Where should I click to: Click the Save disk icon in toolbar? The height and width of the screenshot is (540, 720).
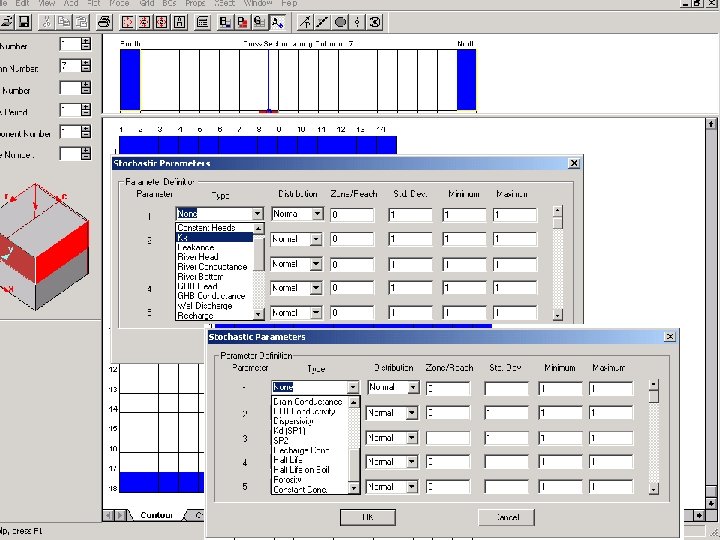click(x=23, y=21)
